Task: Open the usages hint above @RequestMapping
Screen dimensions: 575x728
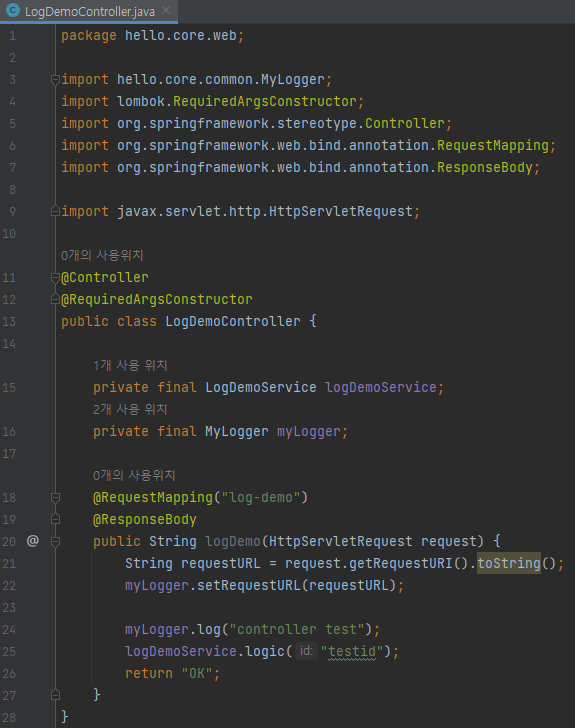Action: click(134, 475)
